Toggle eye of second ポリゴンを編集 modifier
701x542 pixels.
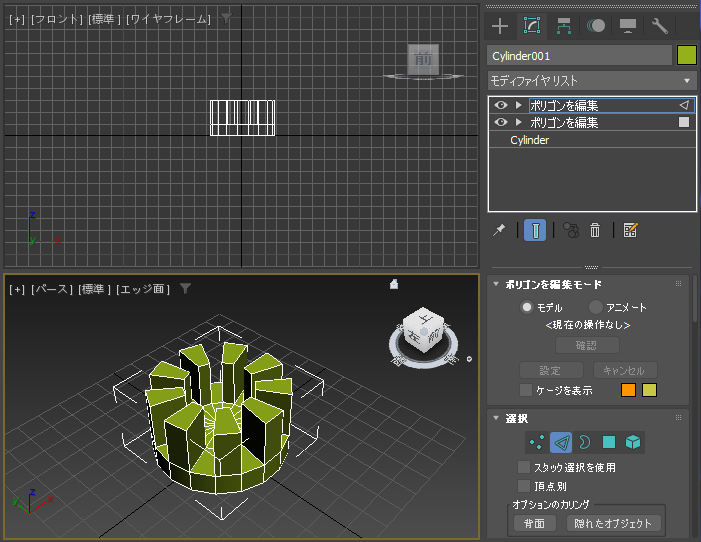point(501,122)
